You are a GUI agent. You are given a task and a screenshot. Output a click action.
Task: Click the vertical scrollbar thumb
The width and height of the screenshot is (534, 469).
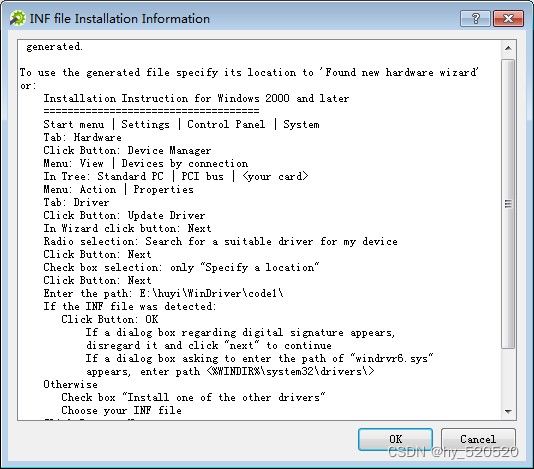(508, 204)
